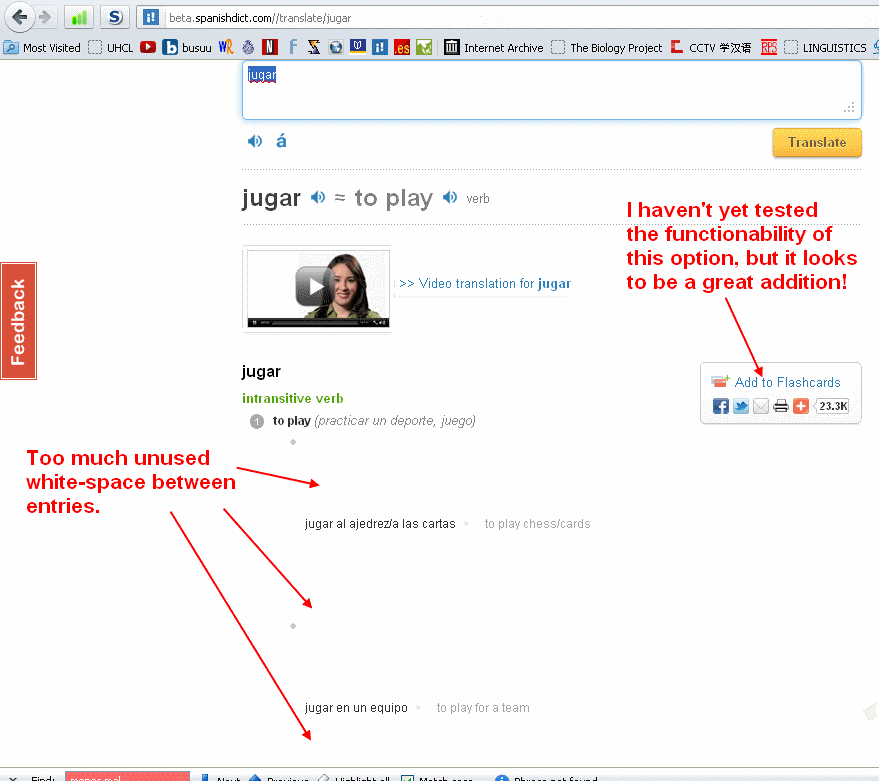The image size is (879, 781).
Task: Click the speaker icon below the search box
Action: pyautogui.click(x=255, y=142)
